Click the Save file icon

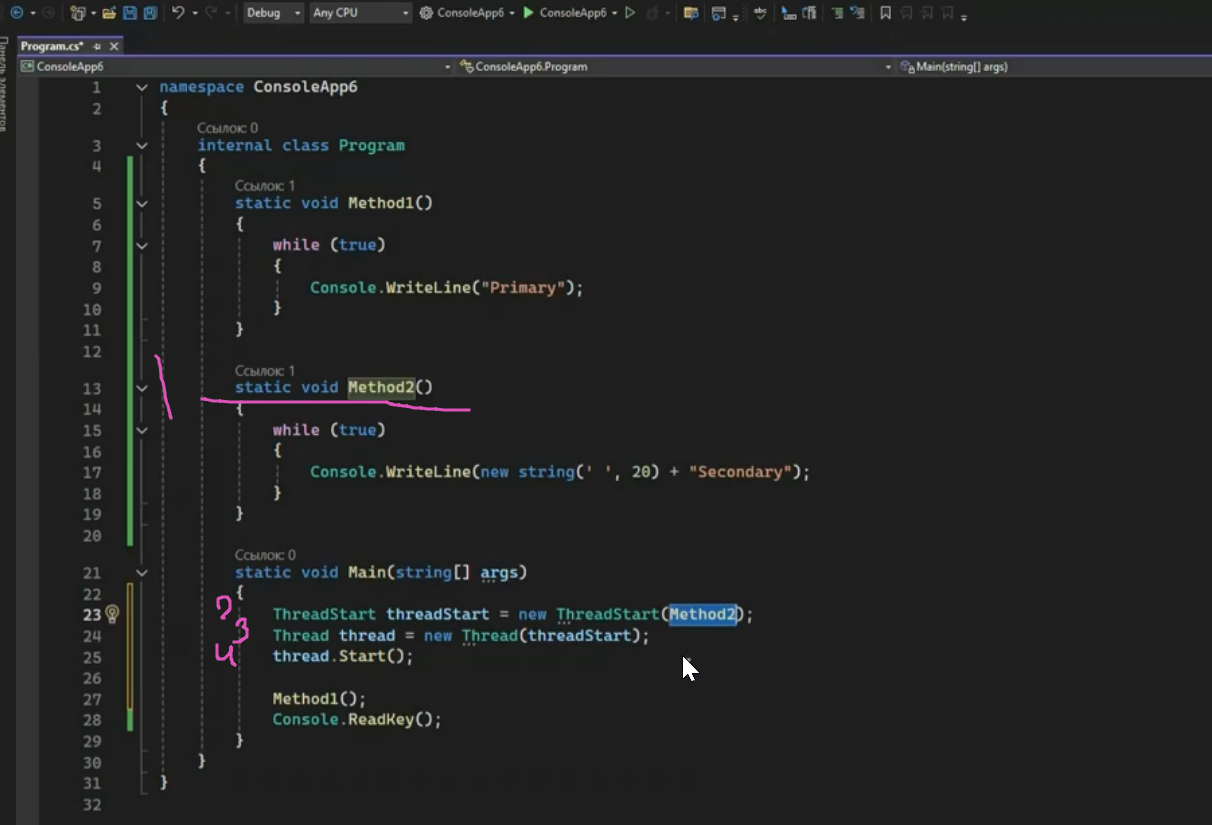tap(130, 13)
